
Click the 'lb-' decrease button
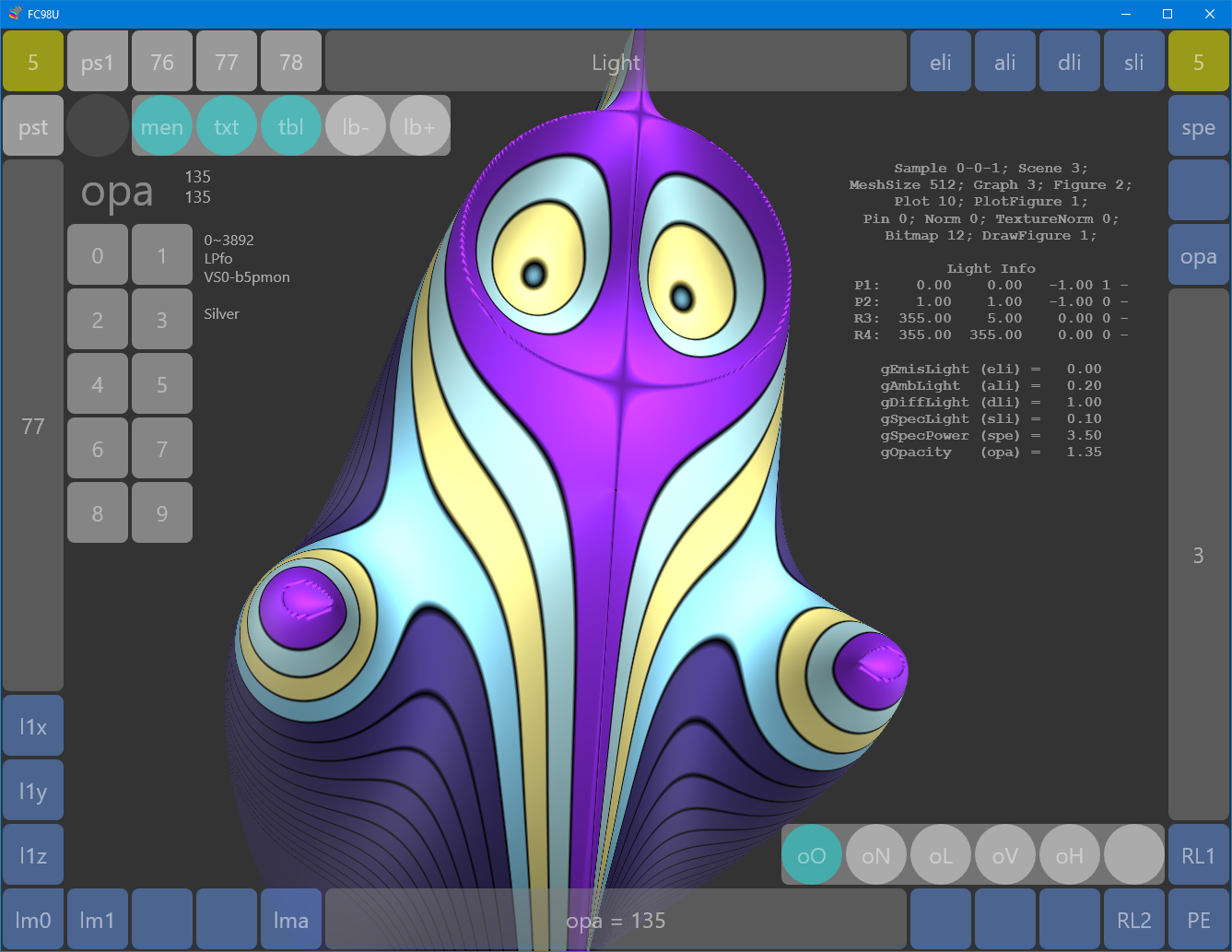[x=356, y=126]
